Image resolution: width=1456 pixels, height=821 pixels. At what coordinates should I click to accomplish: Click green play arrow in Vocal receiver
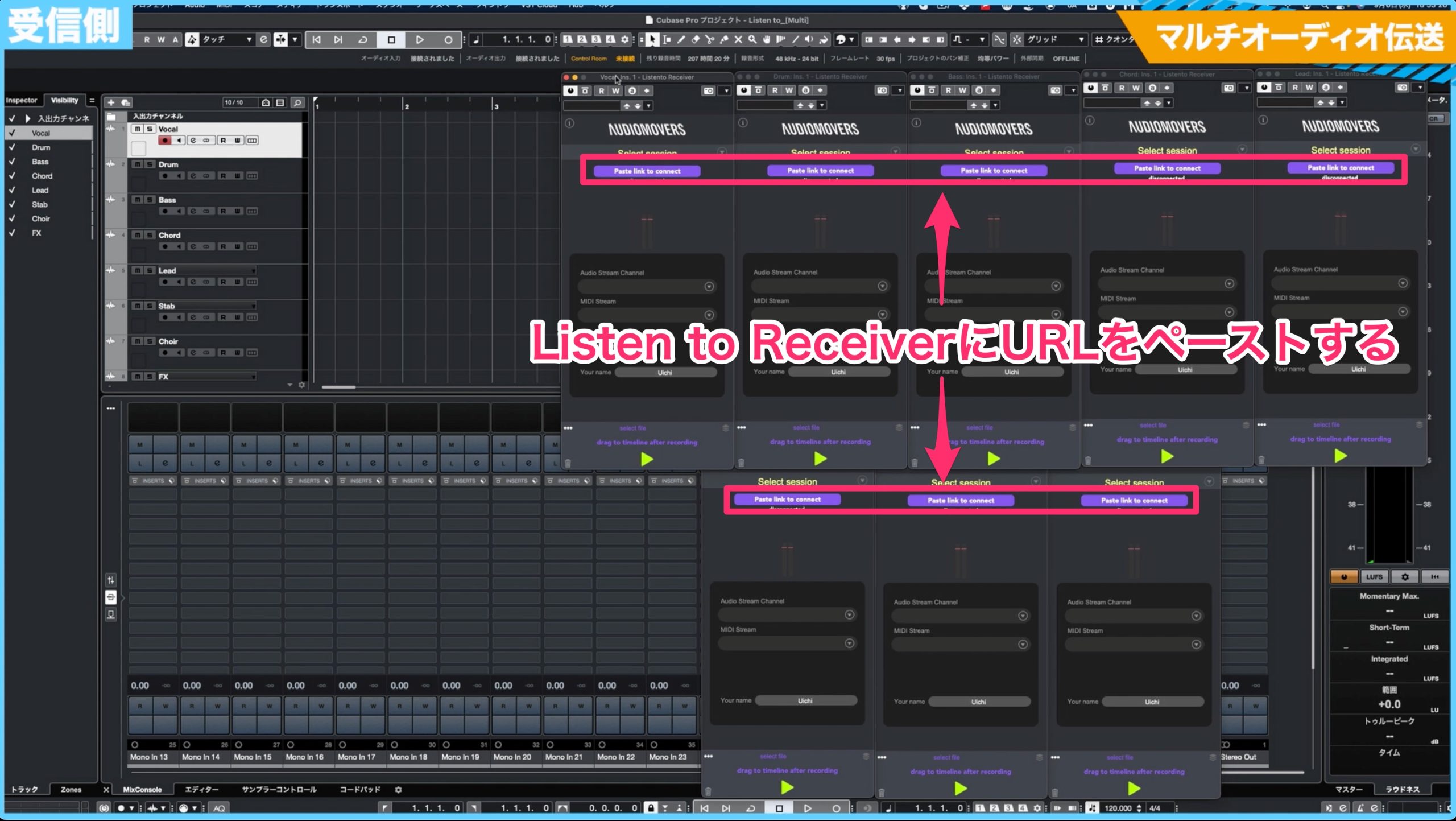pos(647,459)
